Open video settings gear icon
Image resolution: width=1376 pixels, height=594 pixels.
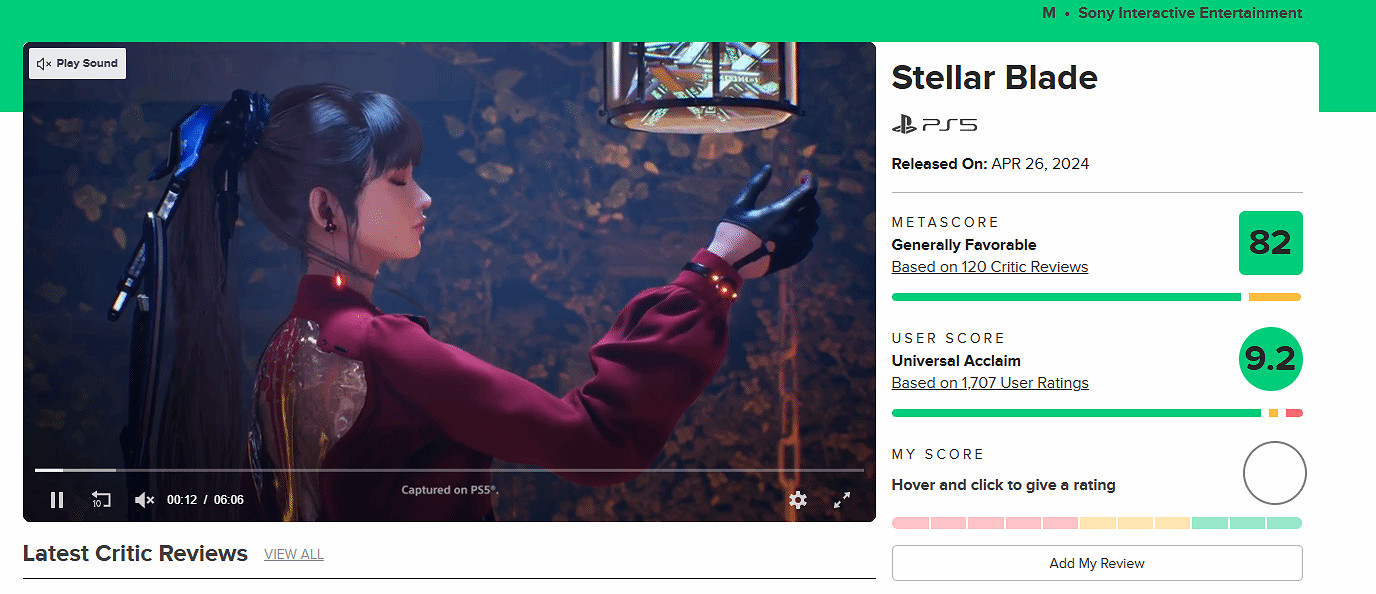[797, 499]
